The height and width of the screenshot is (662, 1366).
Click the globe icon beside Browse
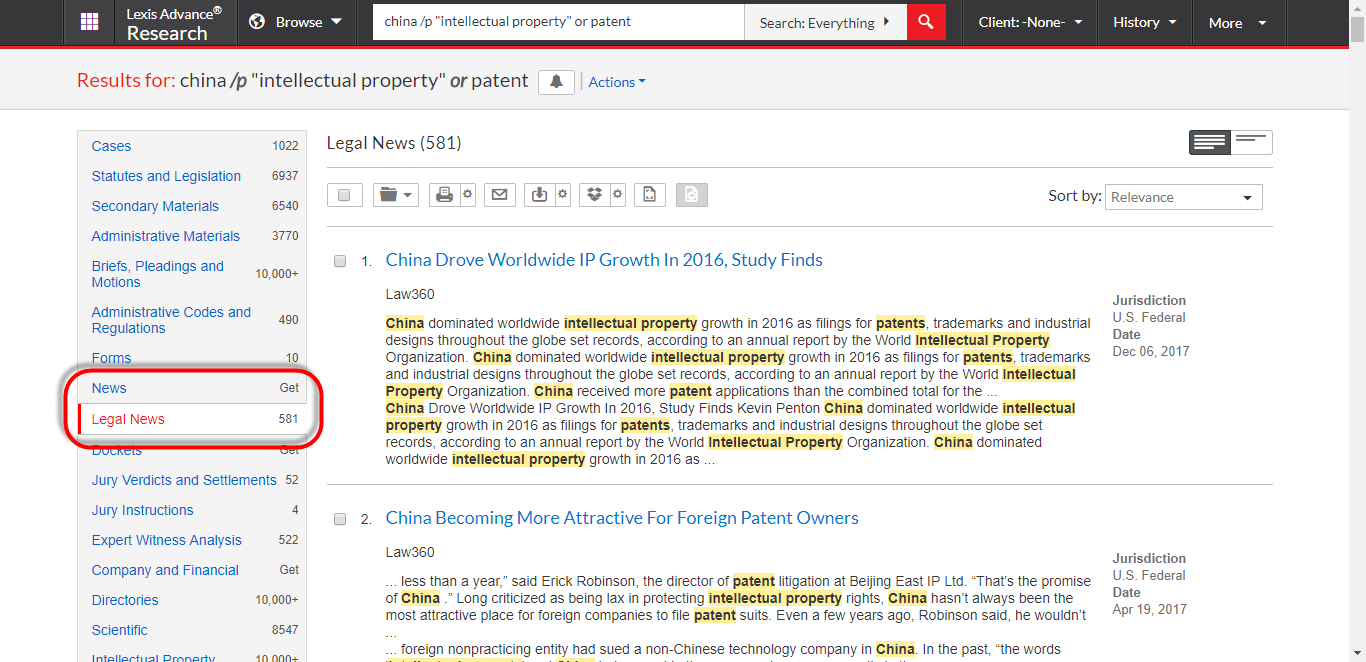tap(257, 22)
